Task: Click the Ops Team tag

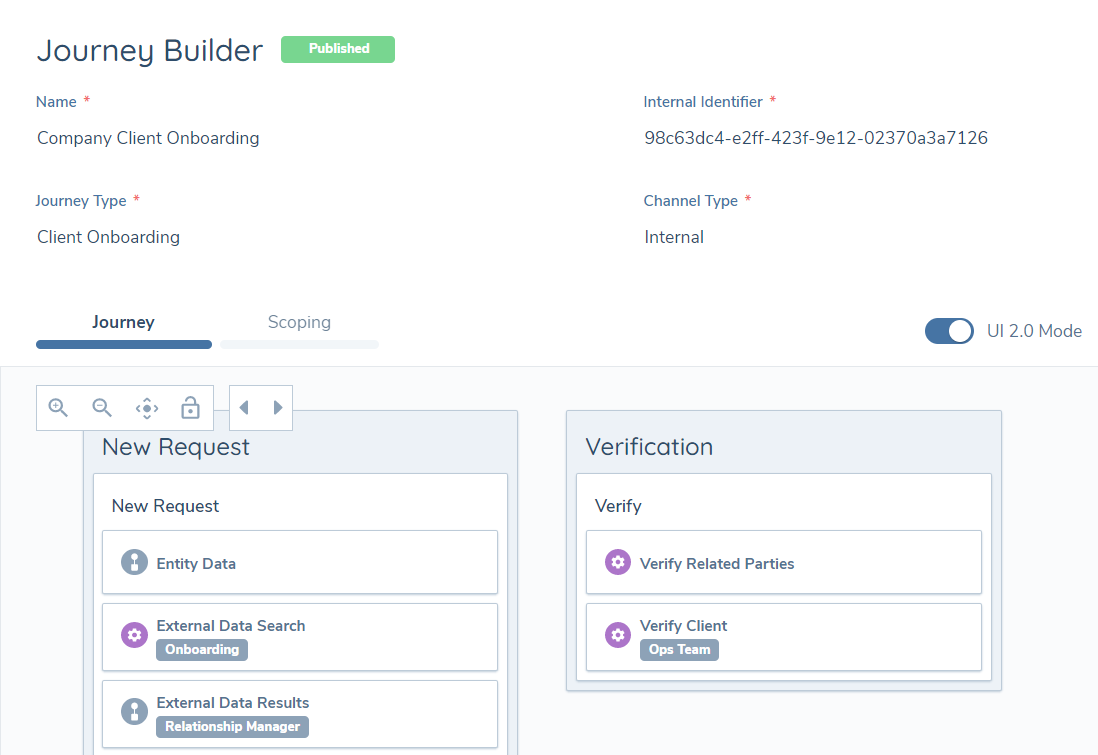Action: pyautogui.click(x=679, y=650)
